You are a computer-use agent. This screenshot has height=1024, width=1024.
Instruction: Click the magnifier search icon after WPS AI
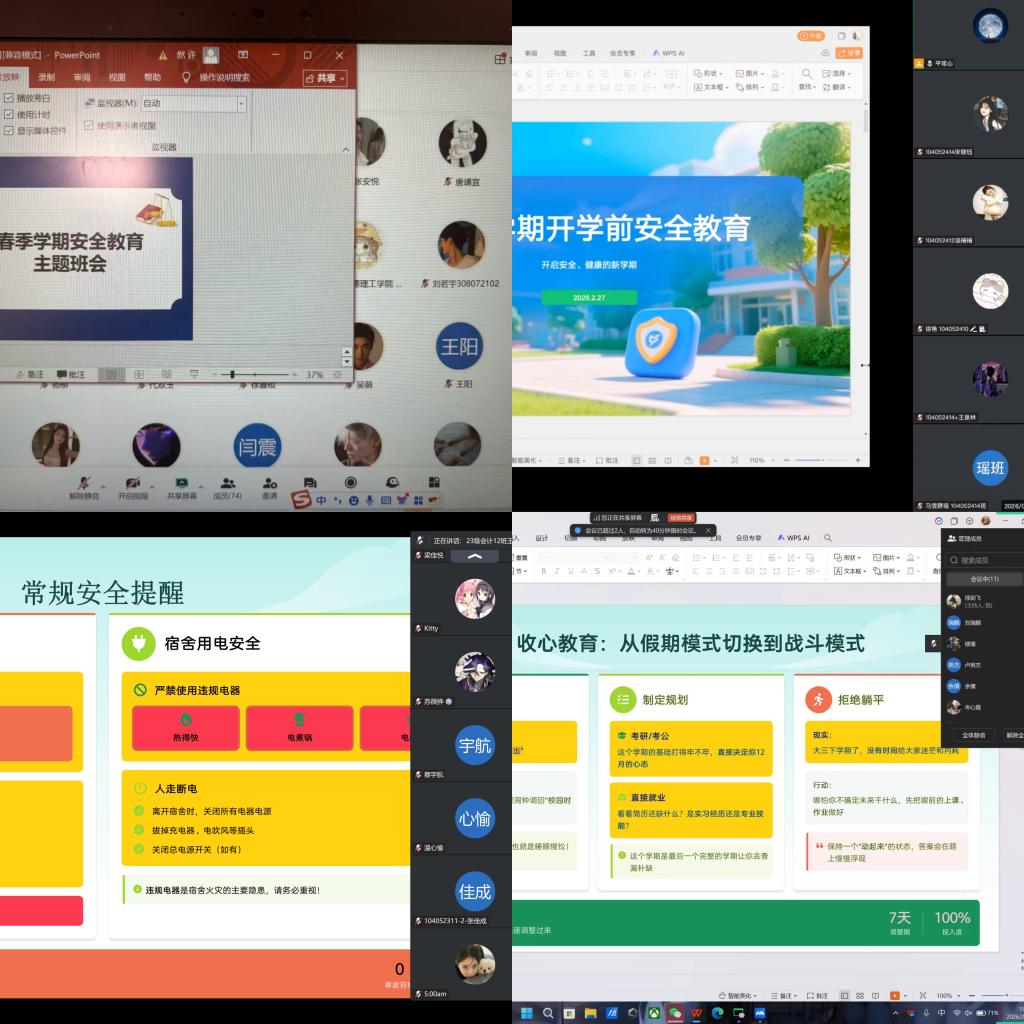[828, 537]
